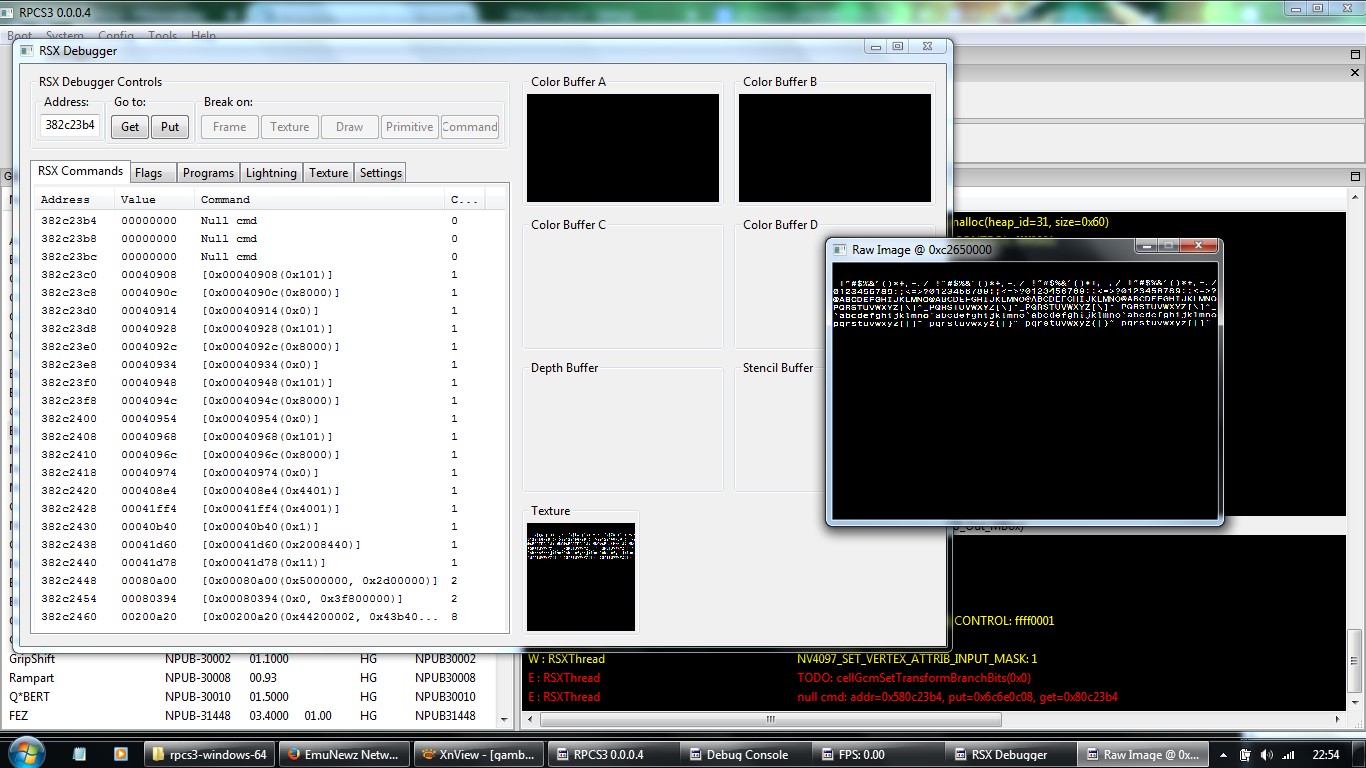Click the Texture preview thumbnail

[581, 577]
